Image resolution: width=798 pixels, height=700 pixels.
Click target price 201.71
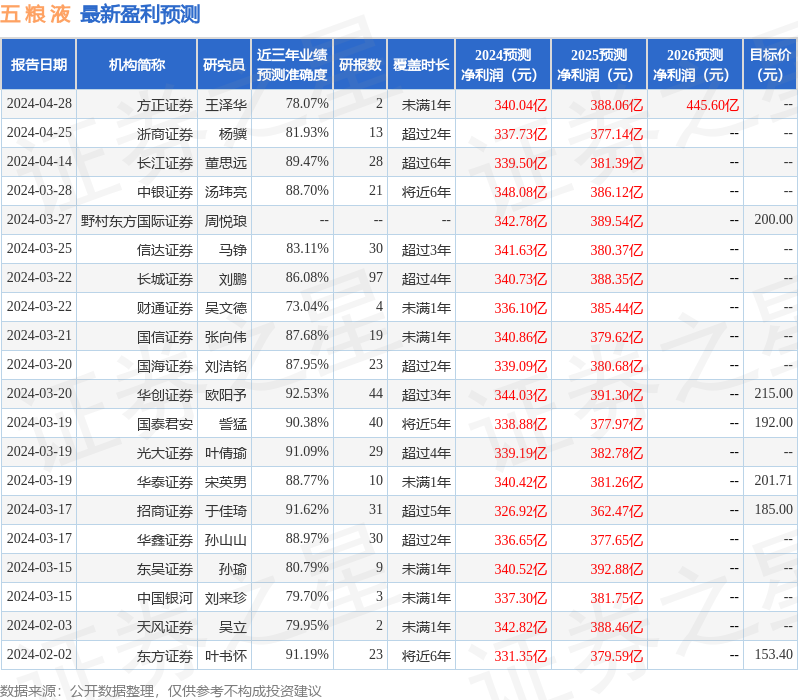point(774,481)
